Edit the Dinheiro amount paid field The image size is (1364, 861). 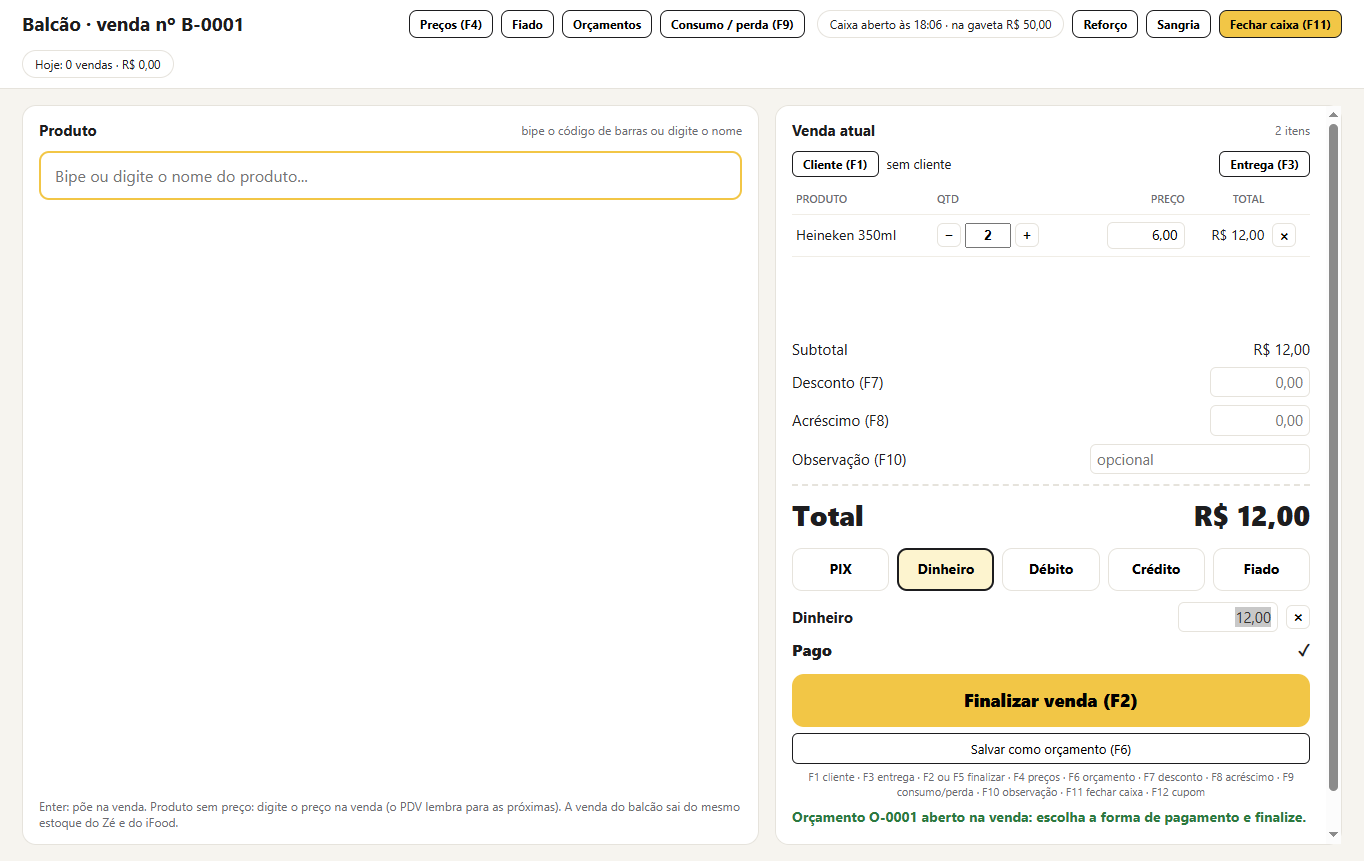tap(1228, 618)
